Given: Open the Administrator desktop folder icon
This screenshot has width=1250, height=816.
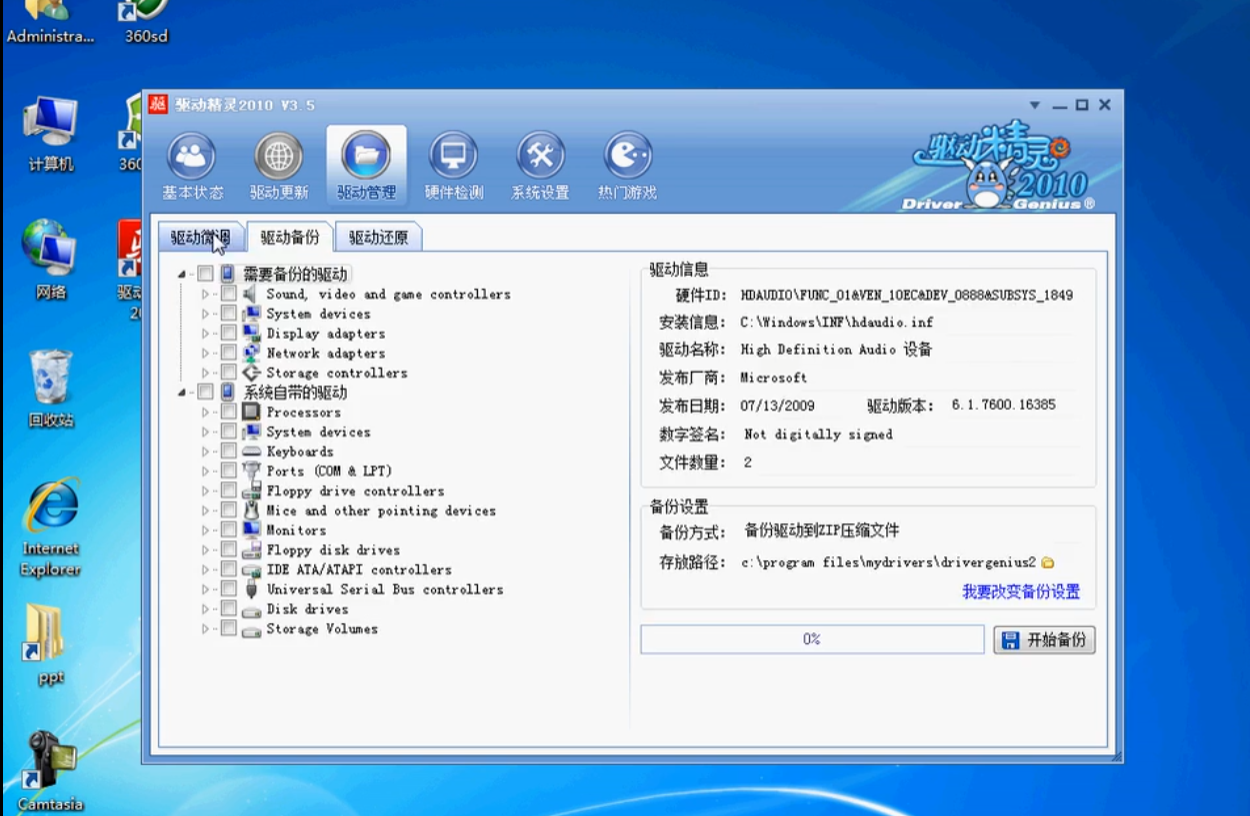Looking at the screenshot, I should (x=49, y=22).
